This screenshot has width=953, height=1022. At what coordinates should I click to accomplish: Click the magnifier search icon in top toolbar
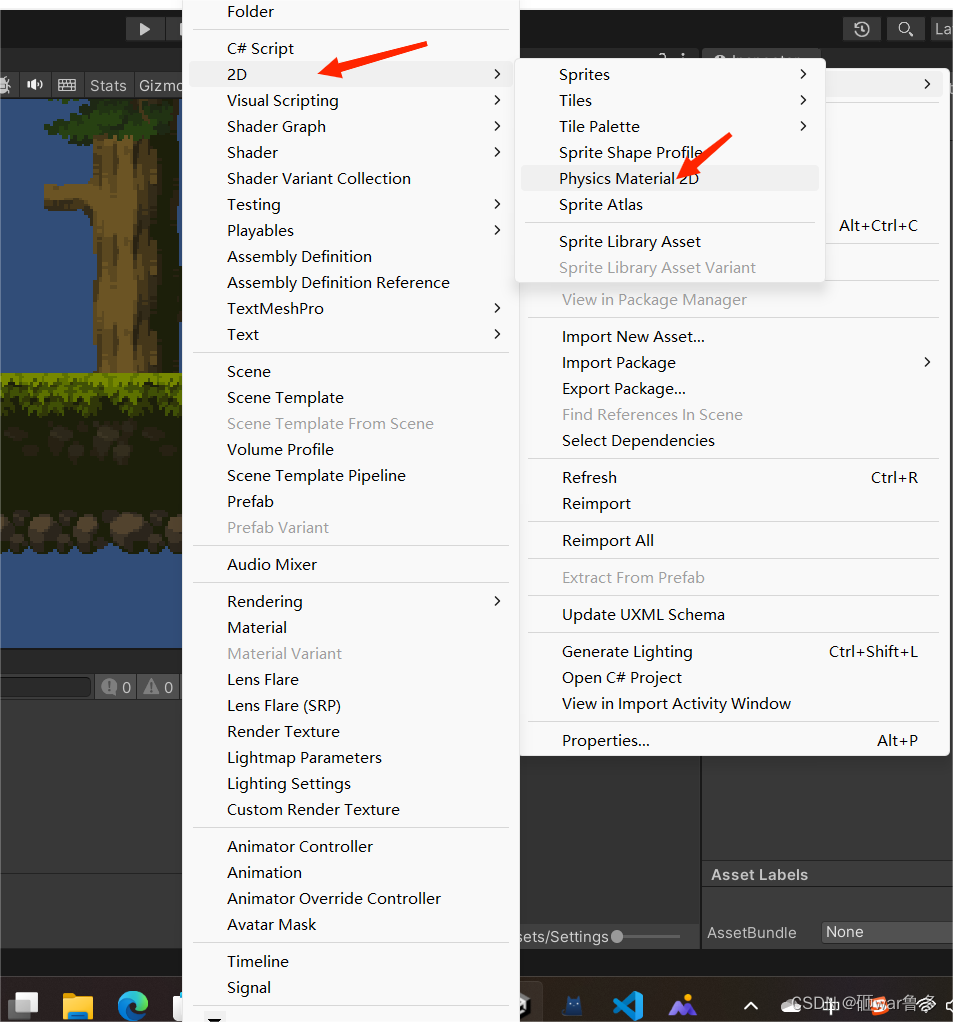click(x=905, y=29)
